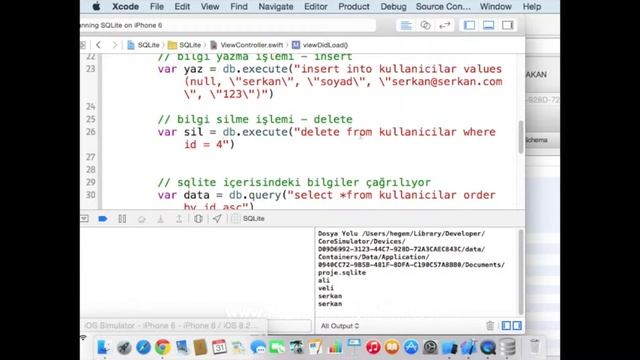Switch to the Version editor

(x=444, y=25)
